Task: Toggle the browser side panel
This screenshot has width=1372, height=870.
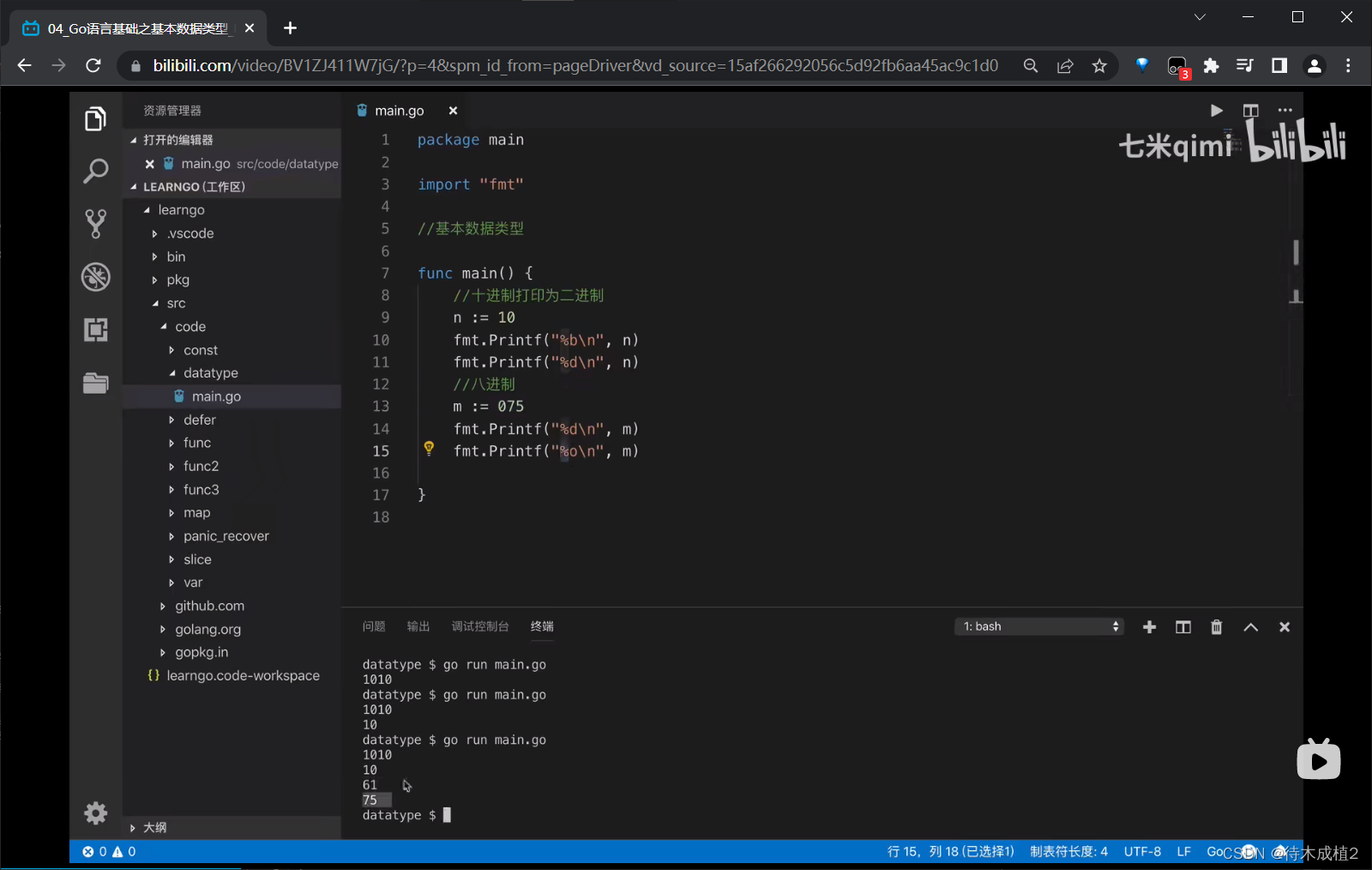Action: 1279,66
